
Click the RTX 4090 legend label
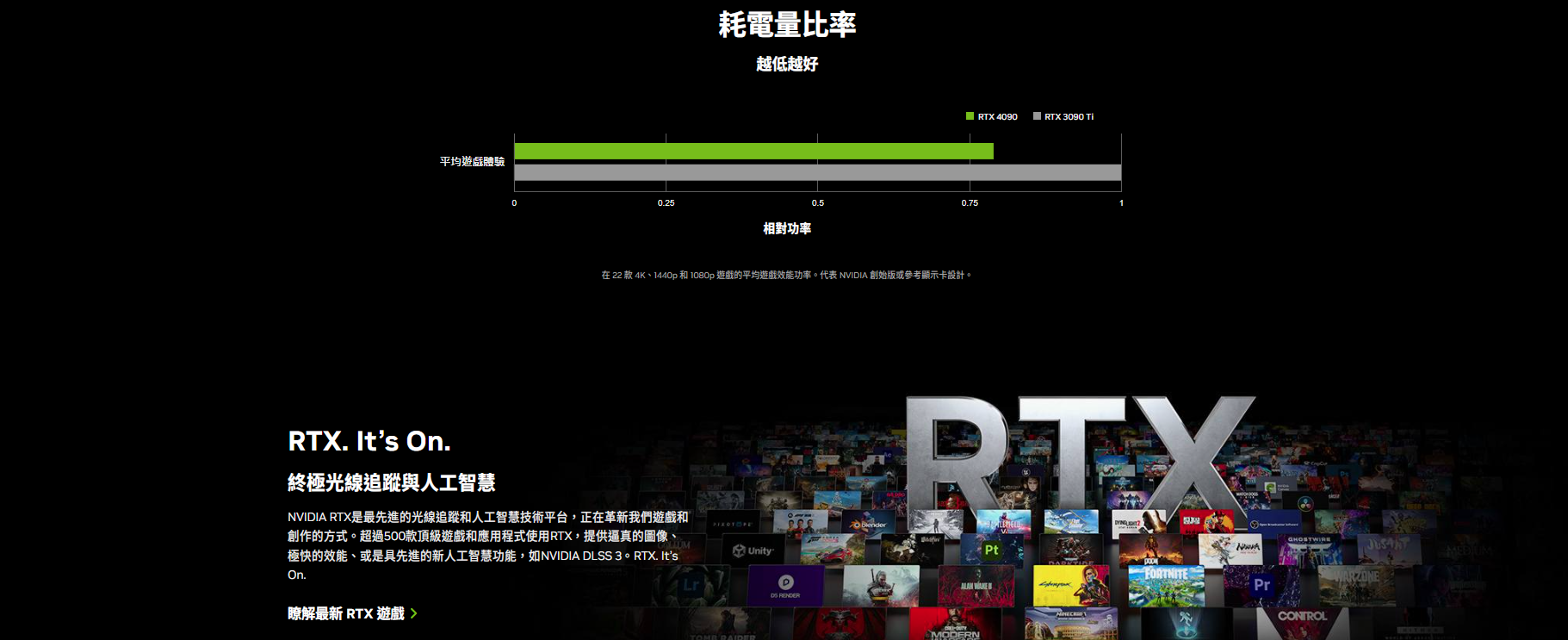pos(997,116)
